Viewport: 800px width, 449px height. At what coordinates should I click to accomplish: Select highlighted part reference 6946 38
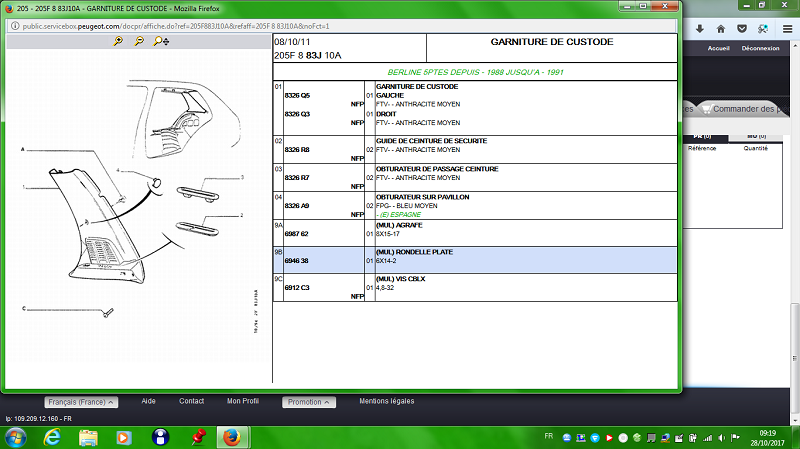tap(296, 261)
